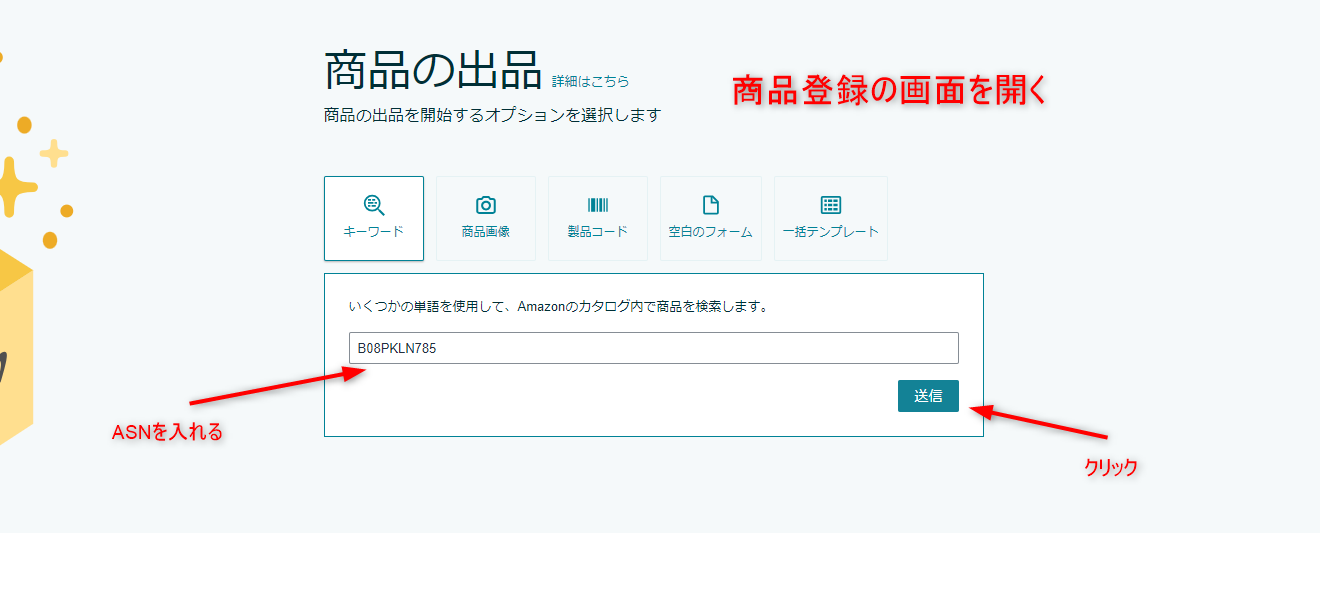Switch to the 商品画像 tab label
This screenshot has height=590, width=1320.
coord(486,231)
